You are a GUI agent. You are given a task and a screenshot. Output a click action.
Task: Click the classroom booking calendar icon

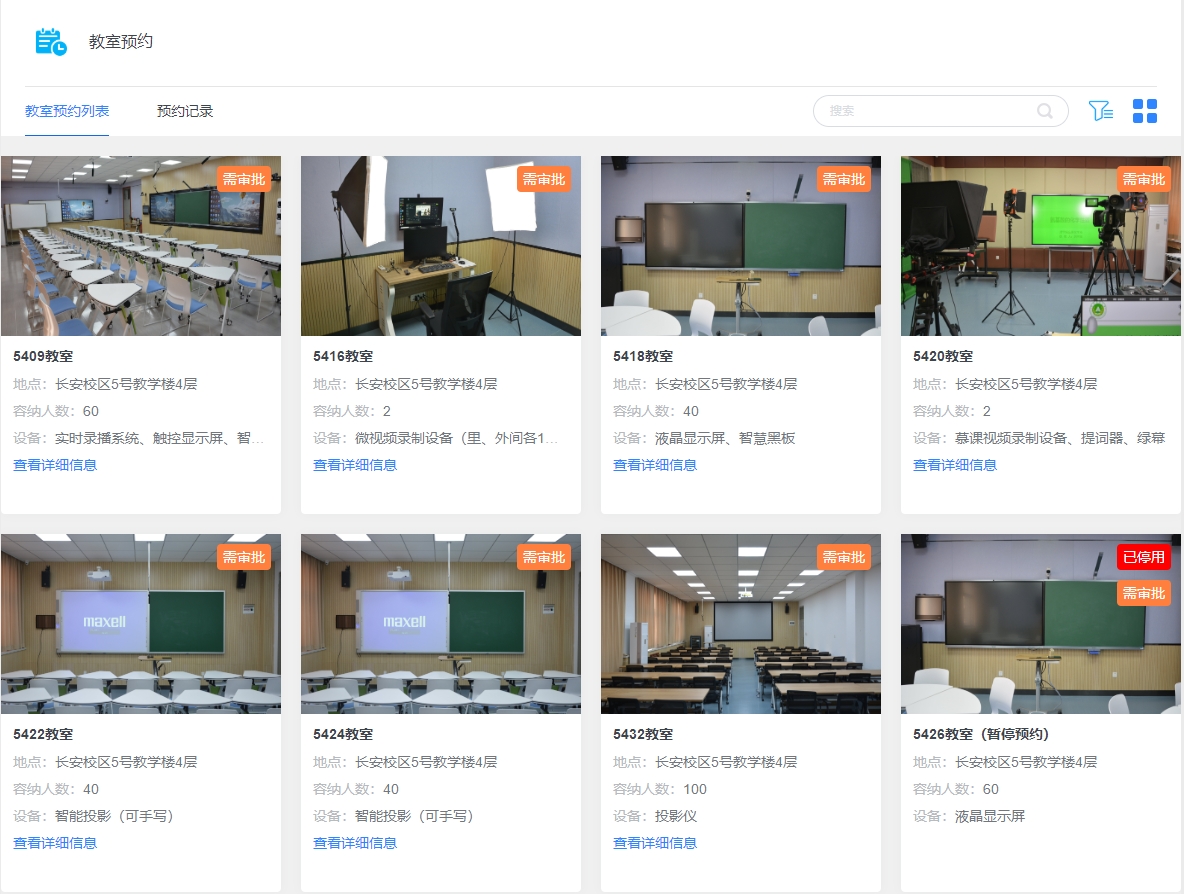pos(51,42)
